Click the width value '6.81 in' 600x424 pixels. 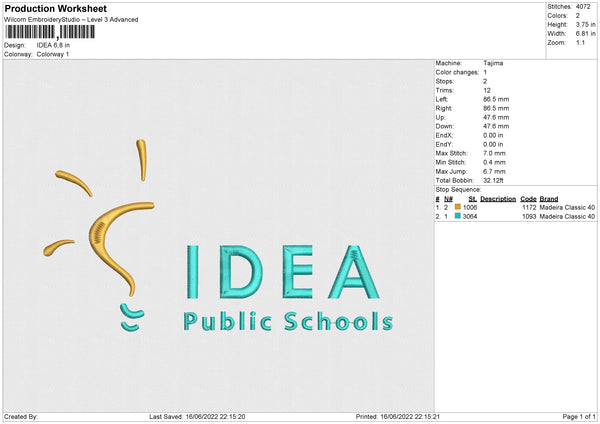(586, 34)
